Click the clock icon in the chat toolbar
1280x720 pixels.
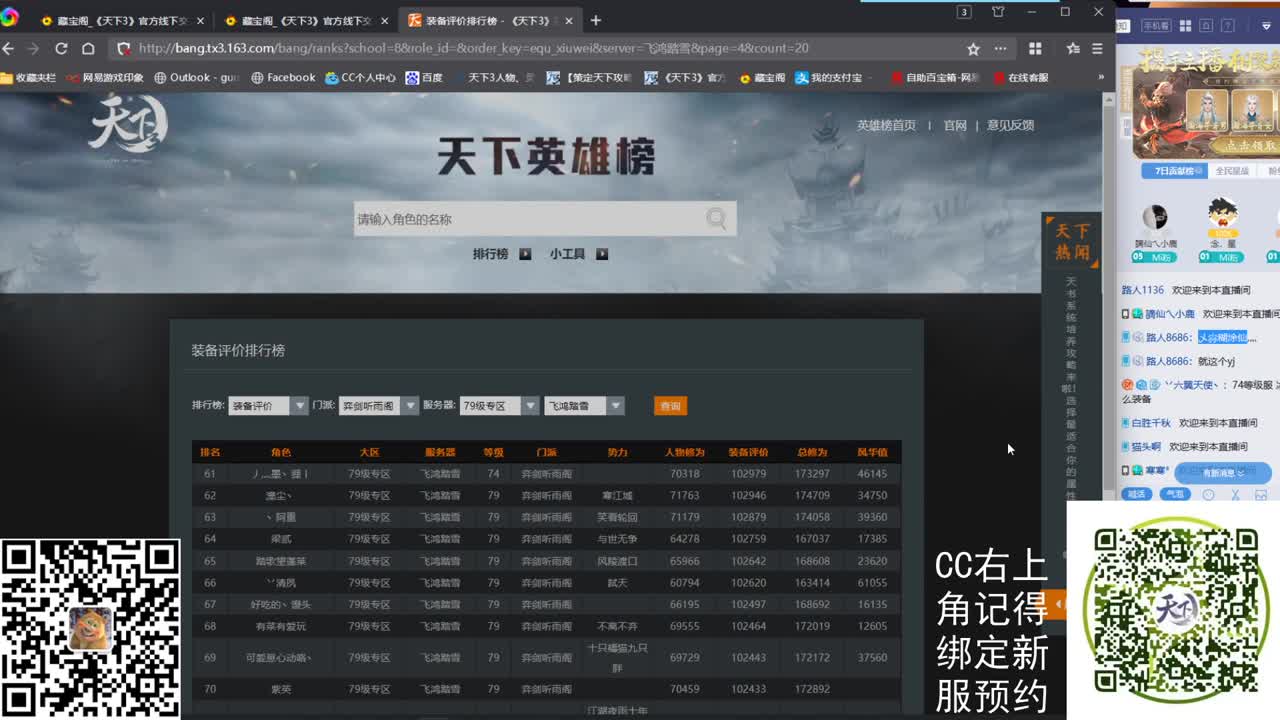[x=1208, y=494]
